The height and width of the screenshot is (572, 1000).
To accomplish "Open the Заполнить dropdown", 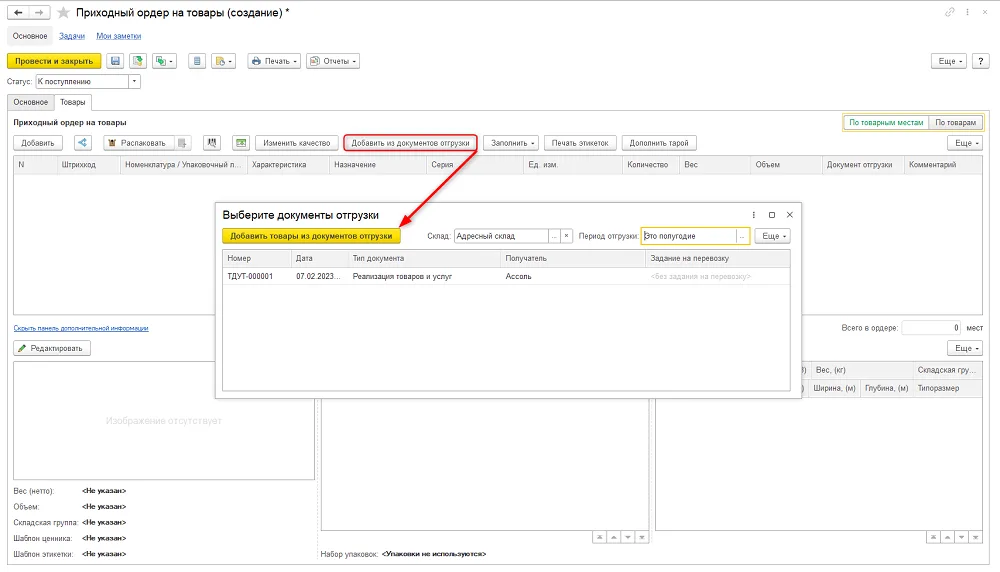I will (x=513, y=143).
